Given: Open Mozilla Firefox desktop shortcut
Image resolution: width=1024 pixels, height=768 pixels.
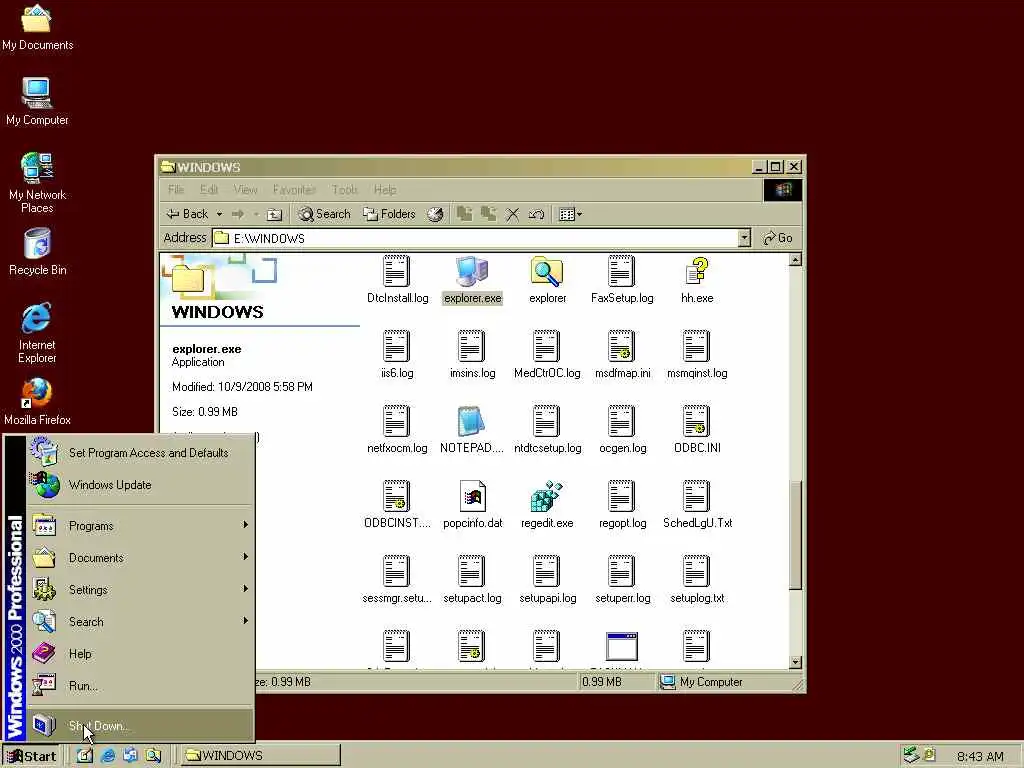Looking at the screenshot, I should click(x=37, y=402).
